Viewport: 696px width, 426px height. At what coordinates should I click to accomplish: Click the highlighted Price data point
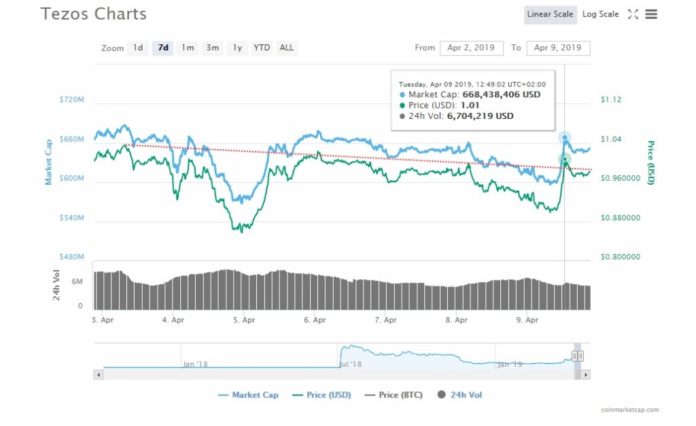[x=565, y=158]
